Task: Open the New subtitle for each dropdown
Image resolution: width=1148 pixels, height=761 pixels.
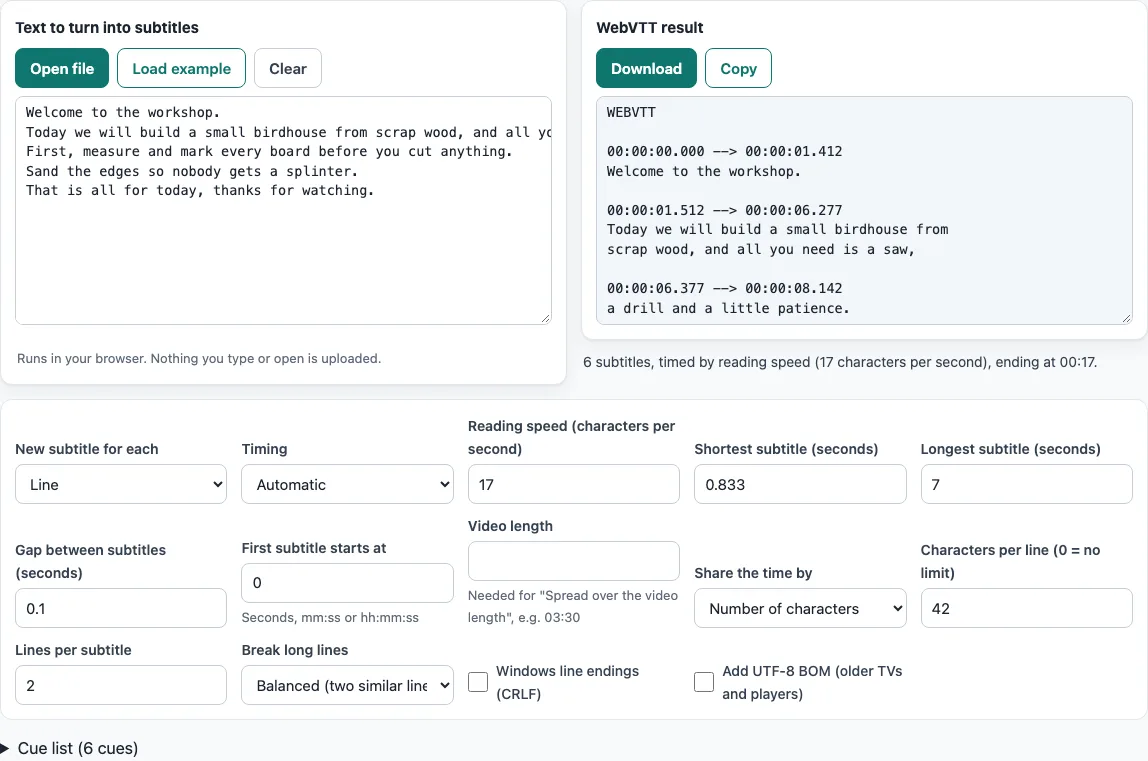Action: pos(121,484)
